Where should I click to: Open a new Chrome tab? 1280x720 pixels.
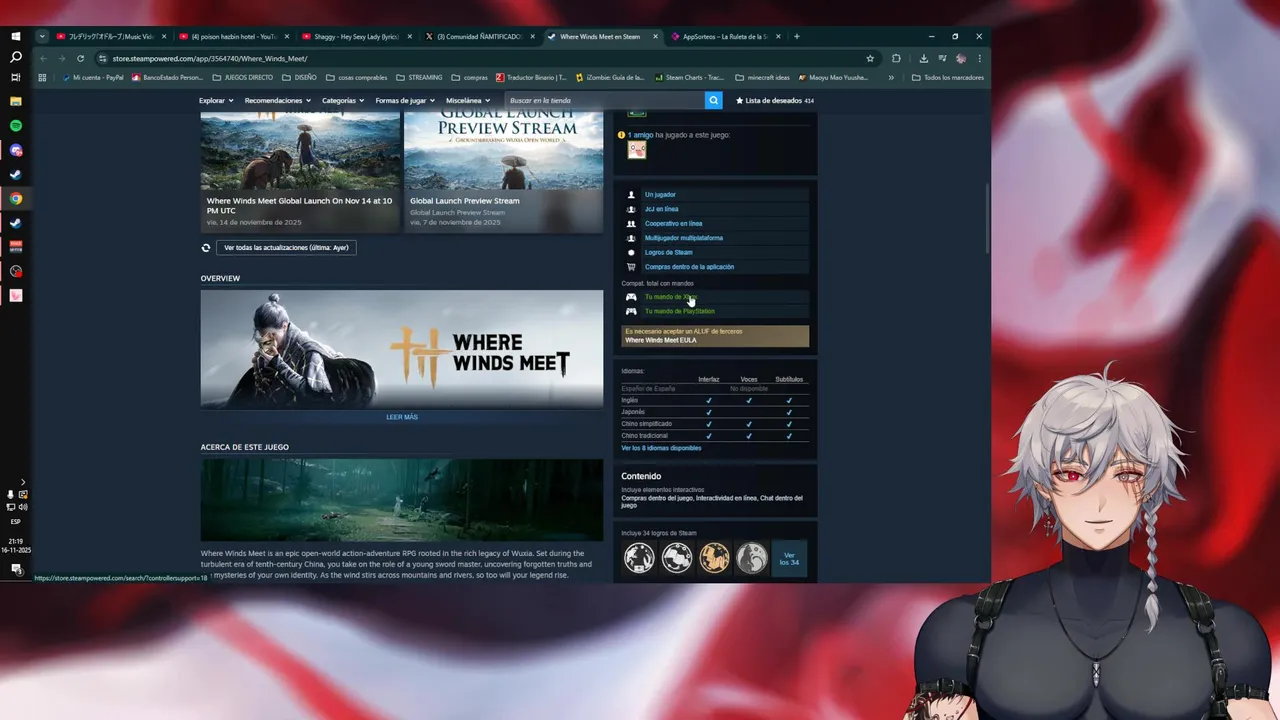click(x=796, y=36)
